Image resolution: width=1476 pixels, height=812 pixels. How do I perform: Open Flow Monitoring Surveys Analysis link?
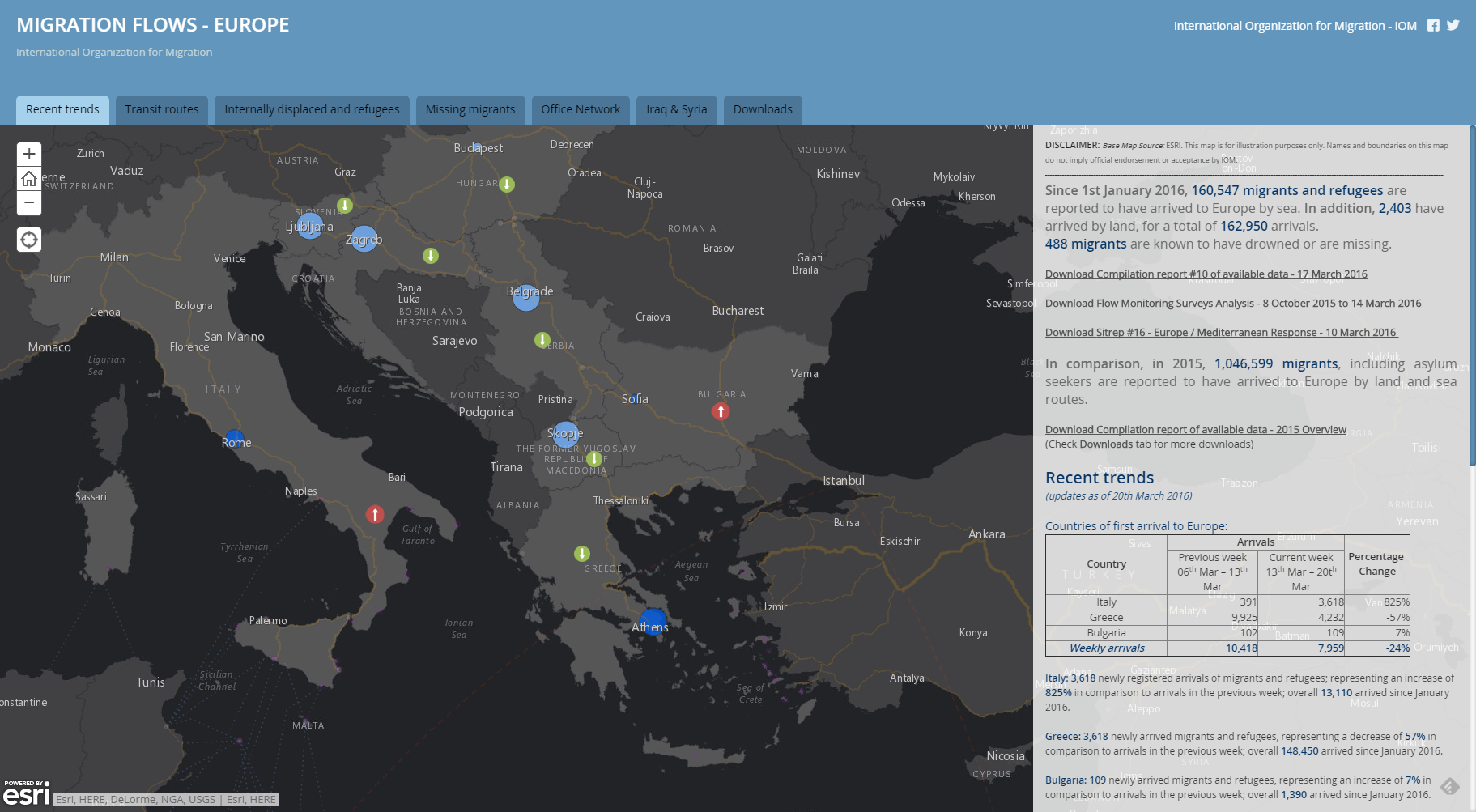(1233, 304)
